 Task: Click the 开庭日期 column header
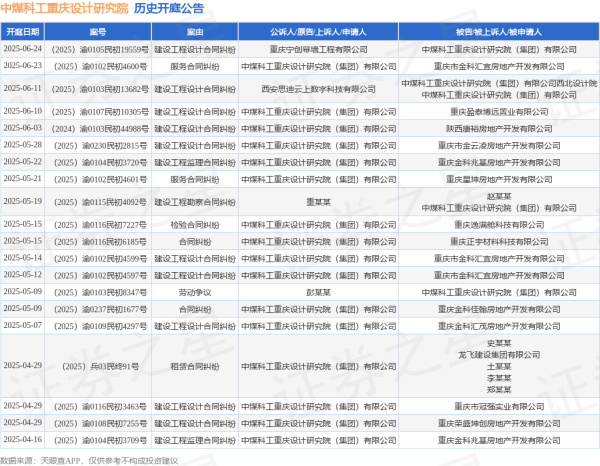[x=23, y=32]
